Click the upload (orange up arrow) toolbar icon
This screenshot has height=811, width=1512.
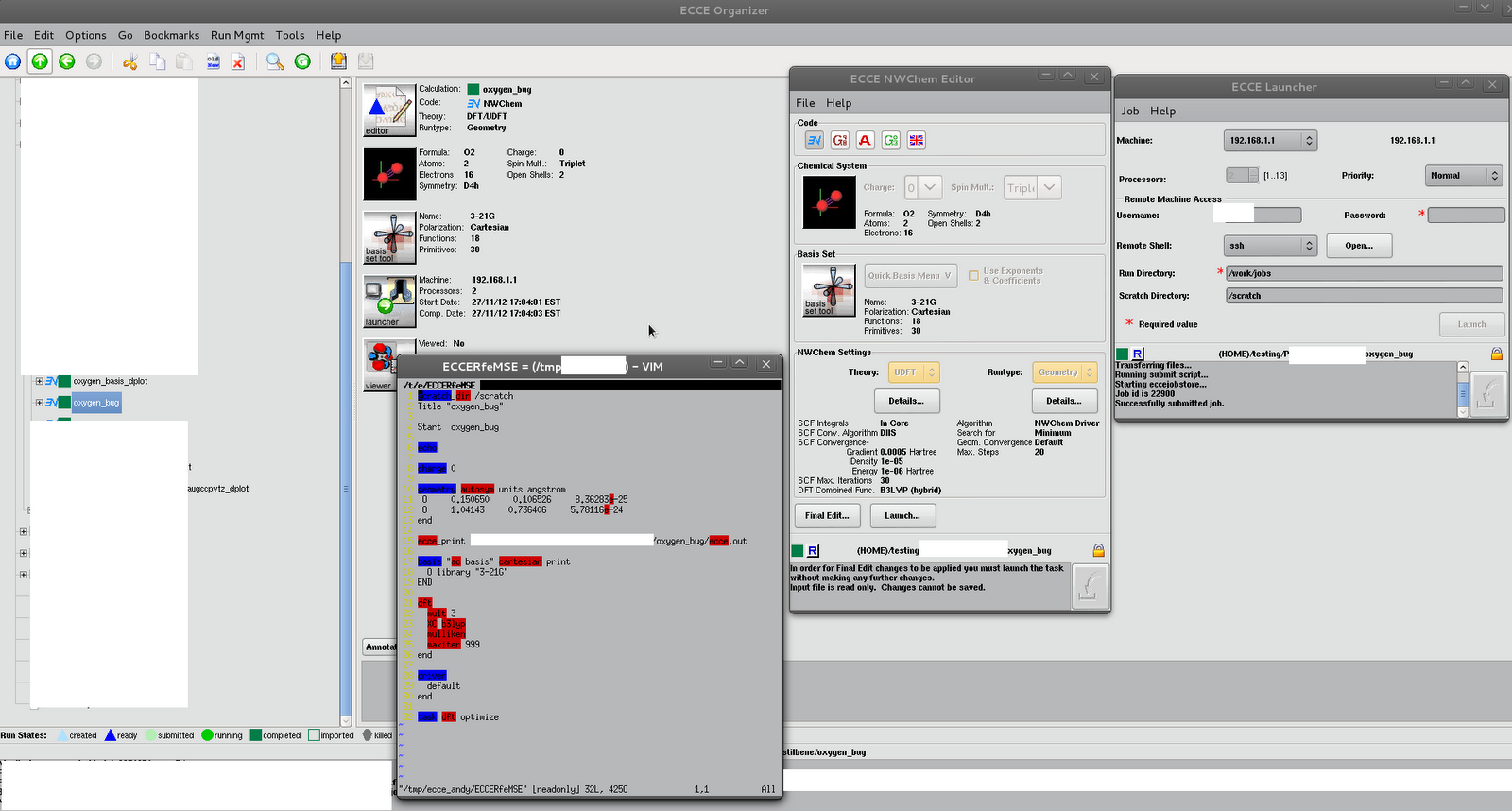pos(338,61)
